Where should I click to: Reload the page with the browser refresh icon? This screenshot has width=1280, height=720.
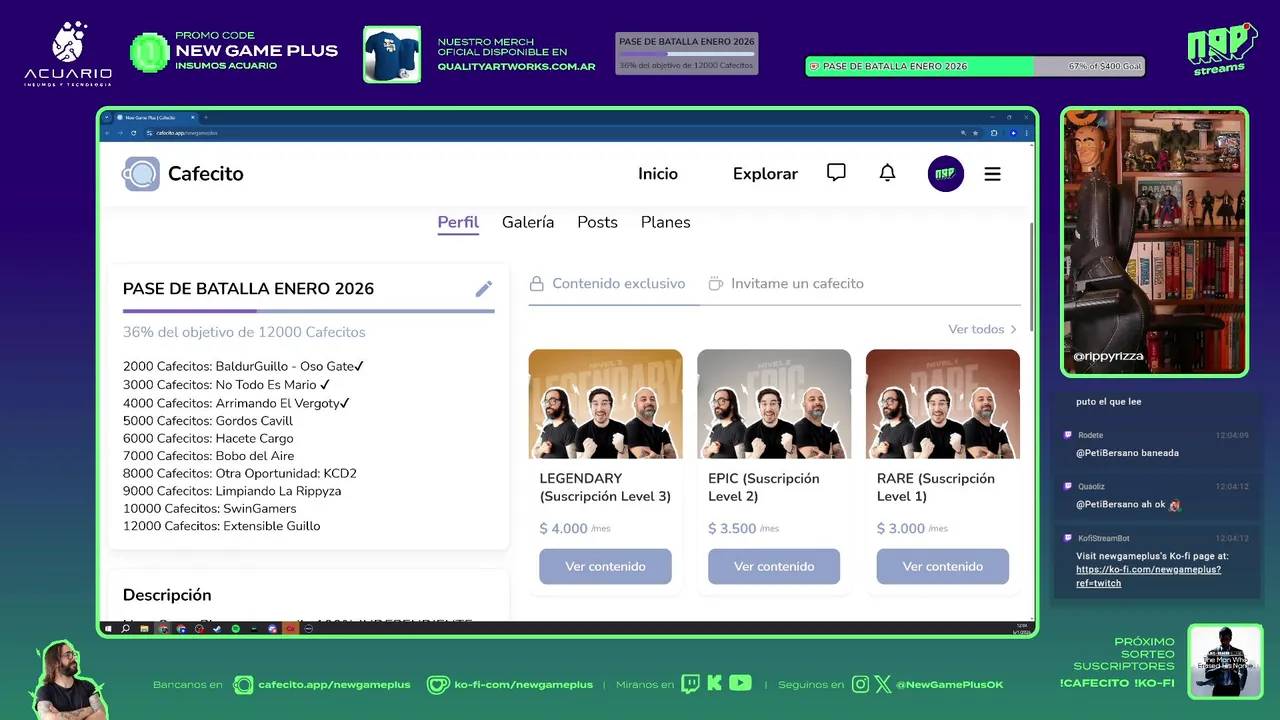coord(133,133)
